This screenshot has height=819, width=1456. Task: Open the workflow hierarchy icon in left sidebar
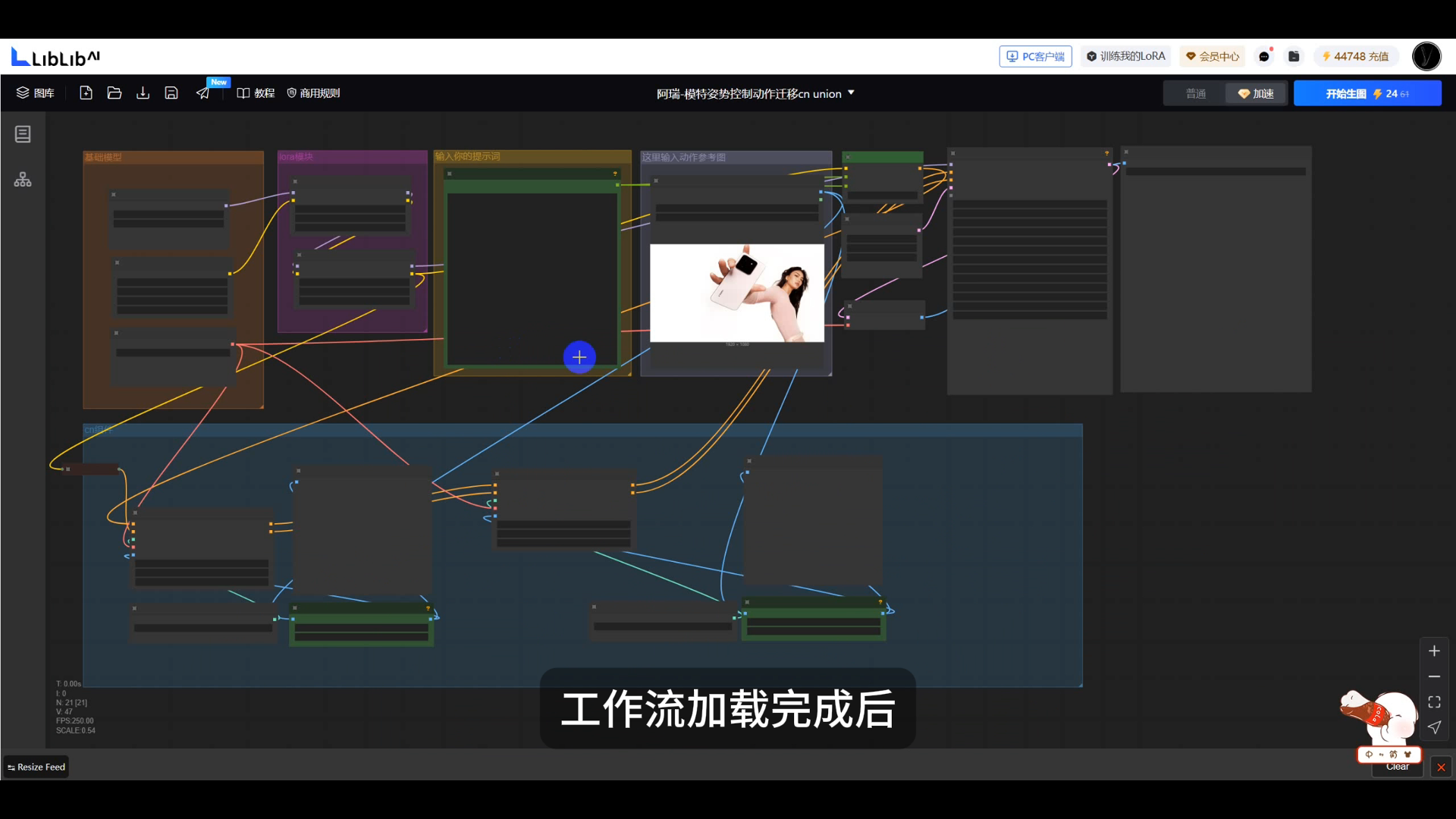[23, 180]
